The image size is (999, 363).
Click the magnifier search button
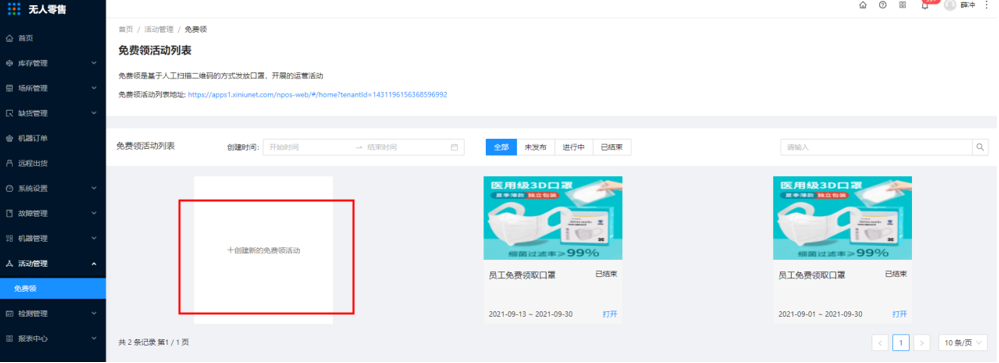[981, 147]
